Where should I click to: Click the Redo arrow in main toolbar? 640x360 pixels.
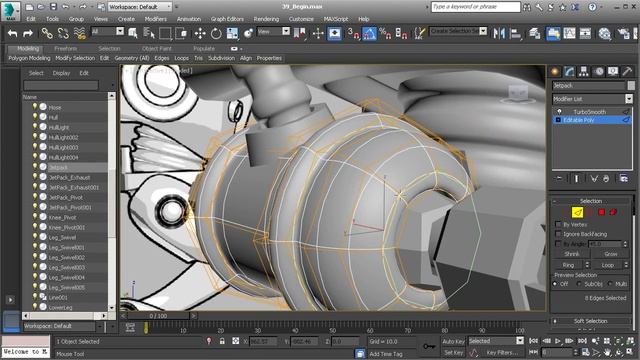tap(28, 33)
